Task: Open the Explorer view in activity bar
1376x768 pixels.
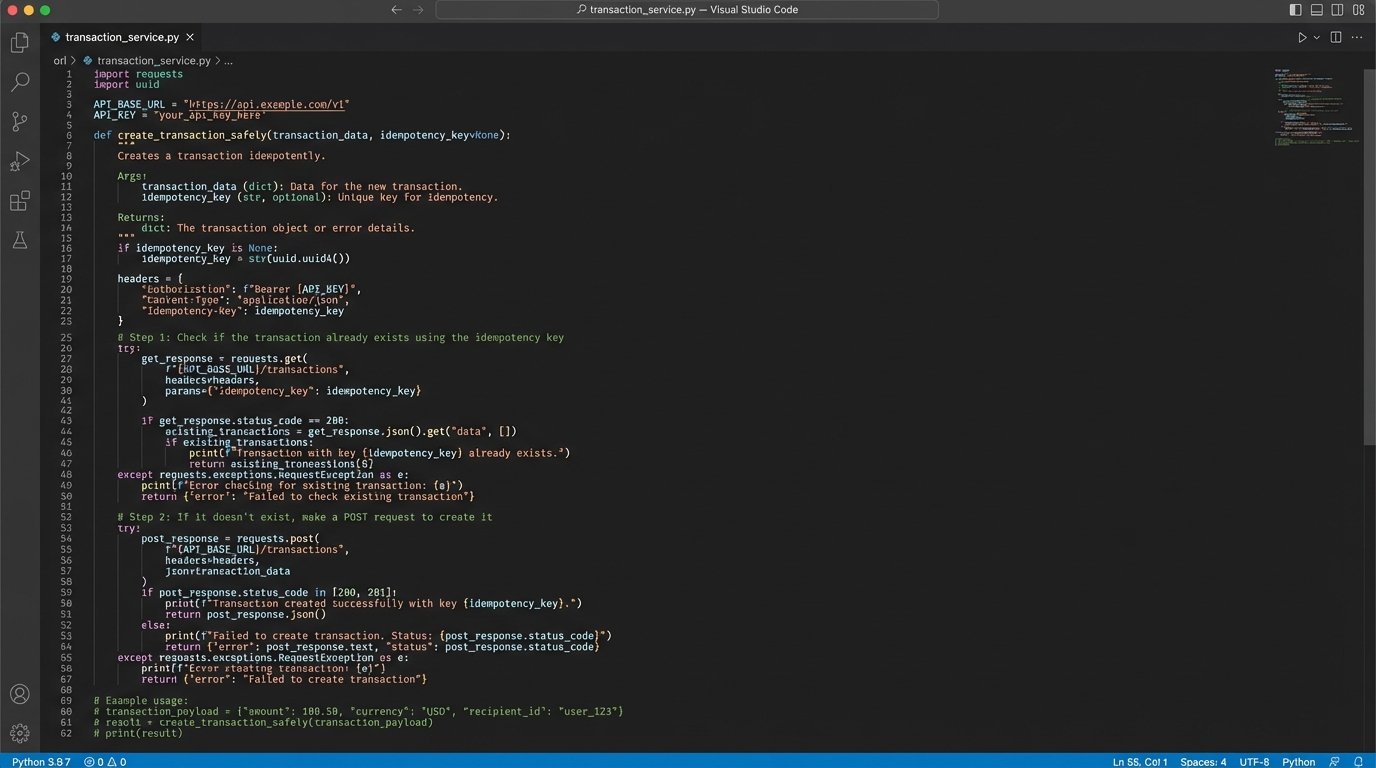Action: pos(19,43)
